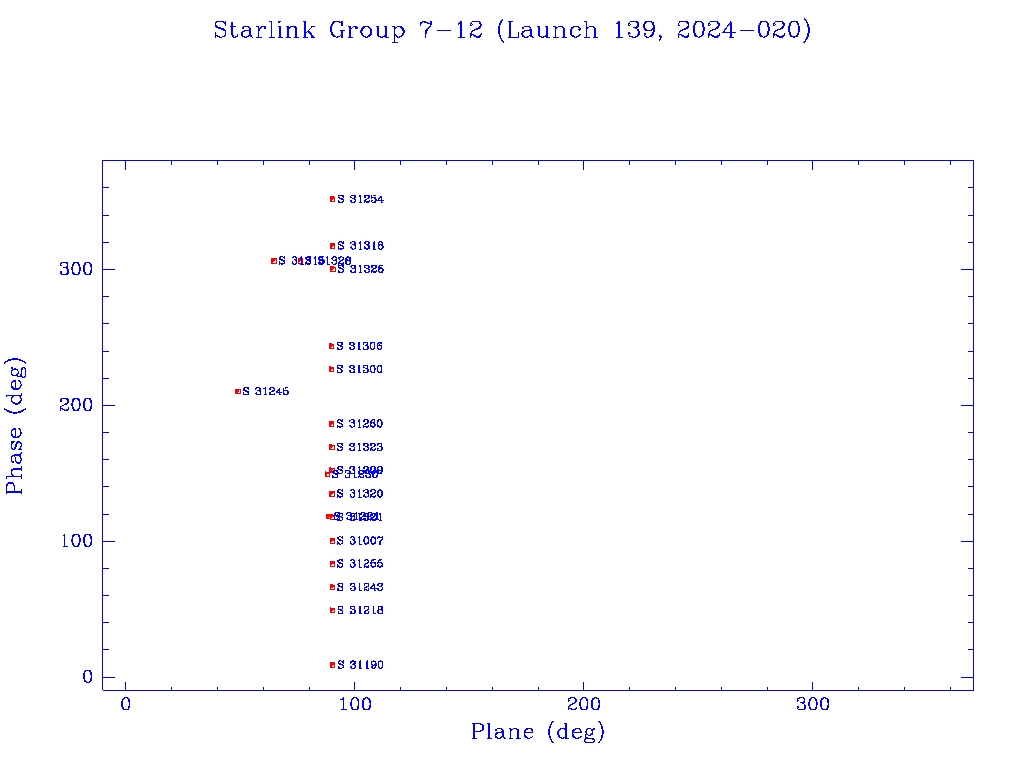This screenshot has height=768, width=1024.
Task: Select the outlying red marker for S 31245
Action: [238, 391]
